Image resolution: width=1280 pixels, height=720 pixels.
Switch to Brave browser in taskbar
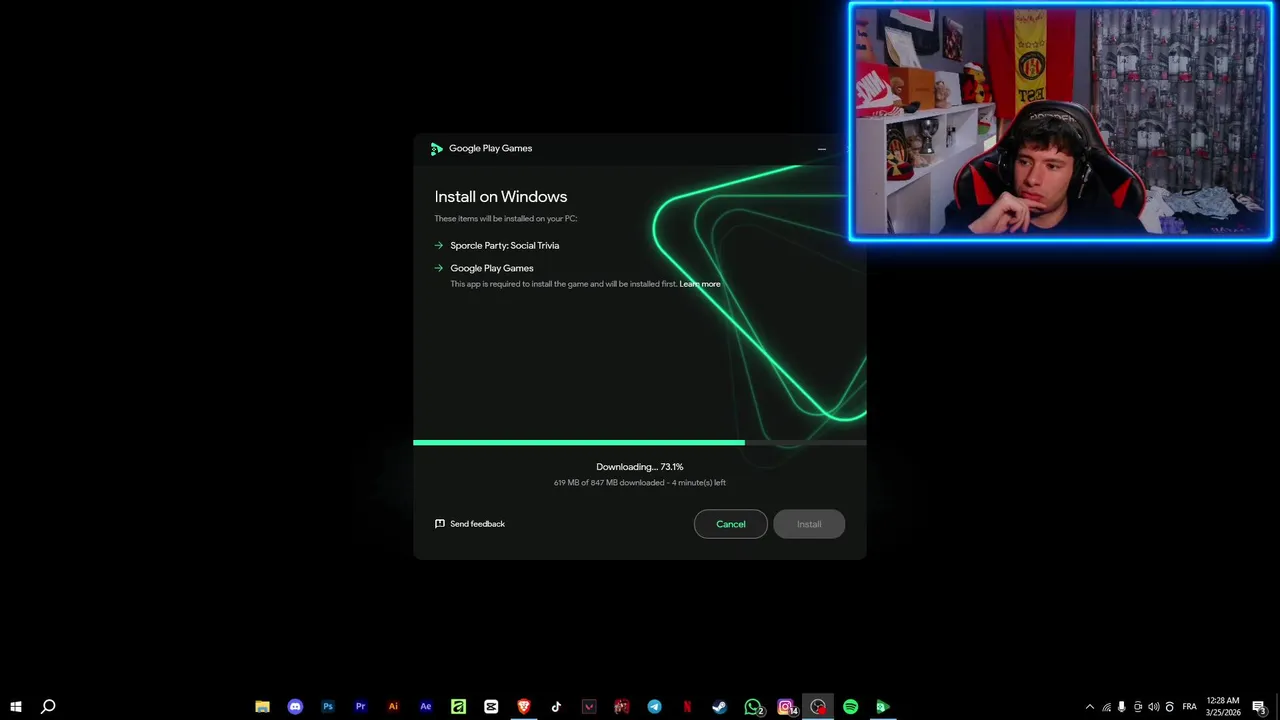(524, 707)
